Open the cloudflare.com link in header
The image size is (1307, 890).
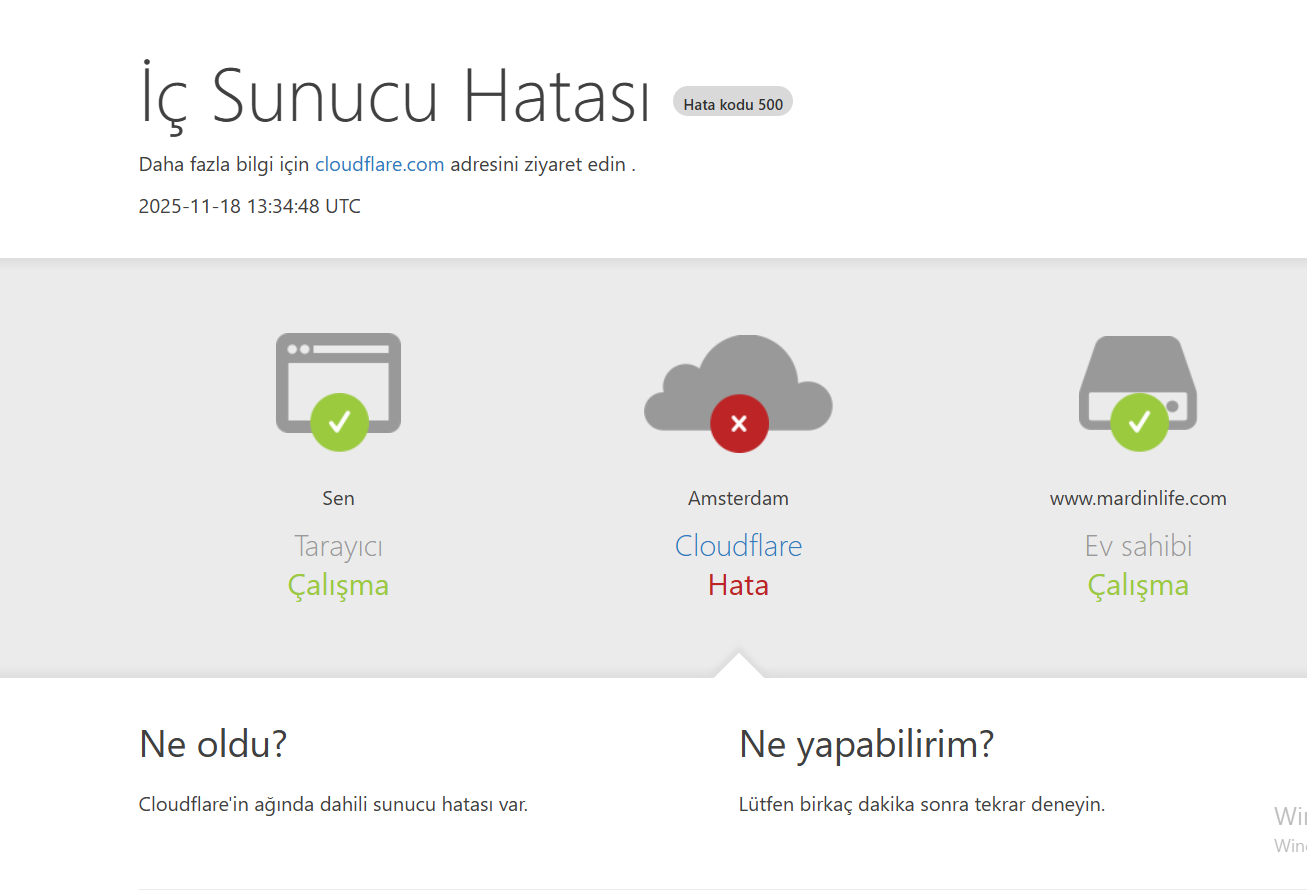(x=379, y=165)
